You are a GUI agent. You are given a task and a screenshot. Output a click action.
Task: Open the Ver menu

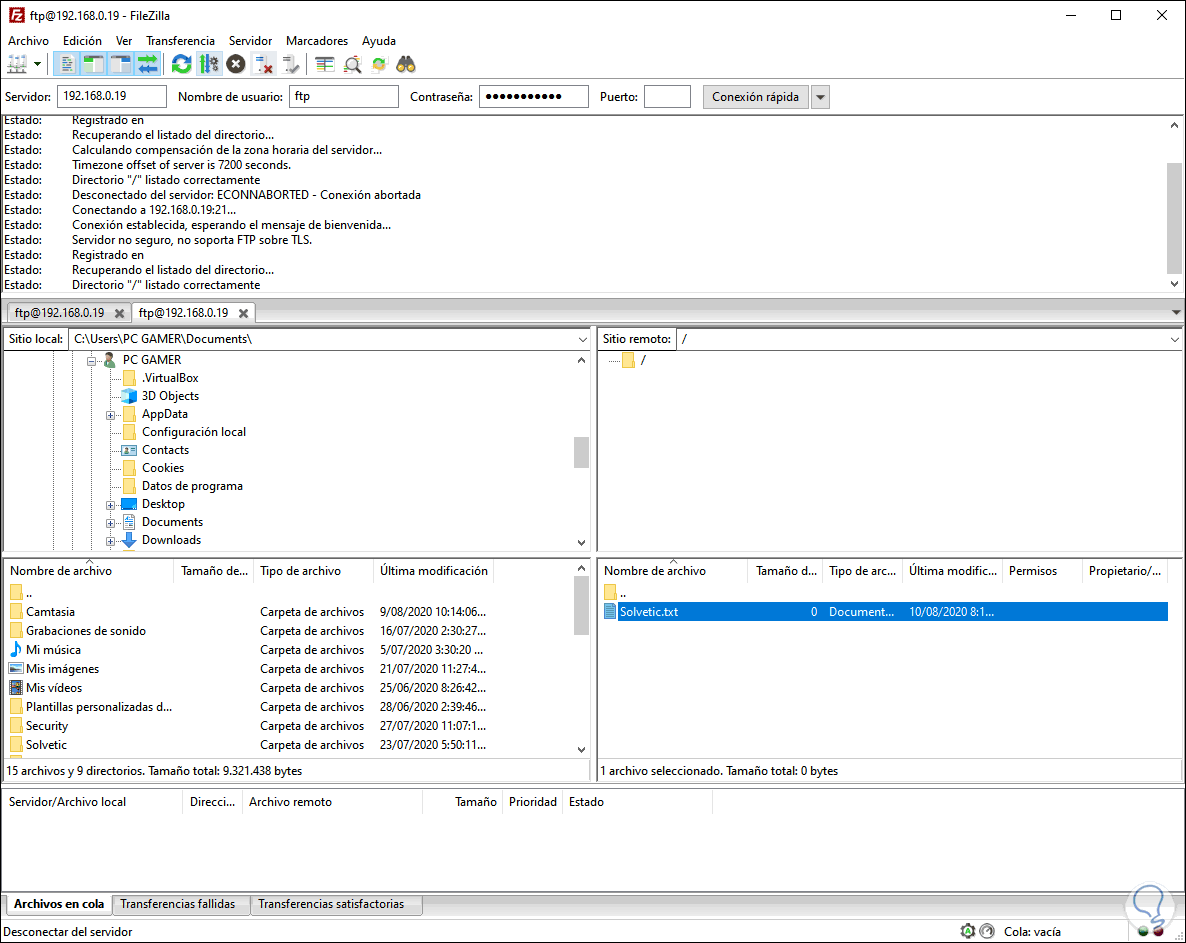coord(124,41)
